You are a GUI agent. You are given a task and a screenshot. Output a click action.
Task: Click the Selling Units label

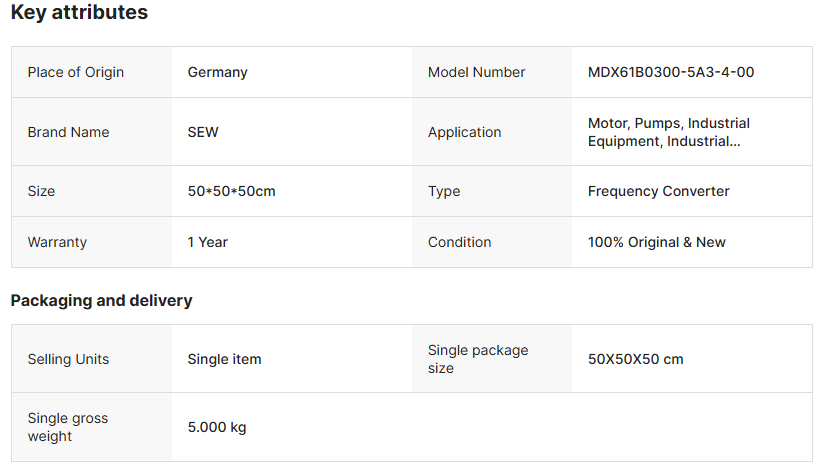coord(68,359)
